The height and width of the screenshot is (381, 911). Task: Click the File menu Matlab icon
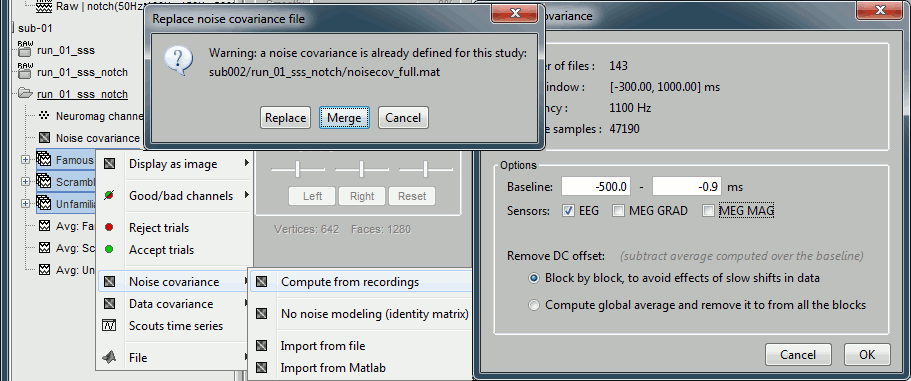[x=109, y=357]
